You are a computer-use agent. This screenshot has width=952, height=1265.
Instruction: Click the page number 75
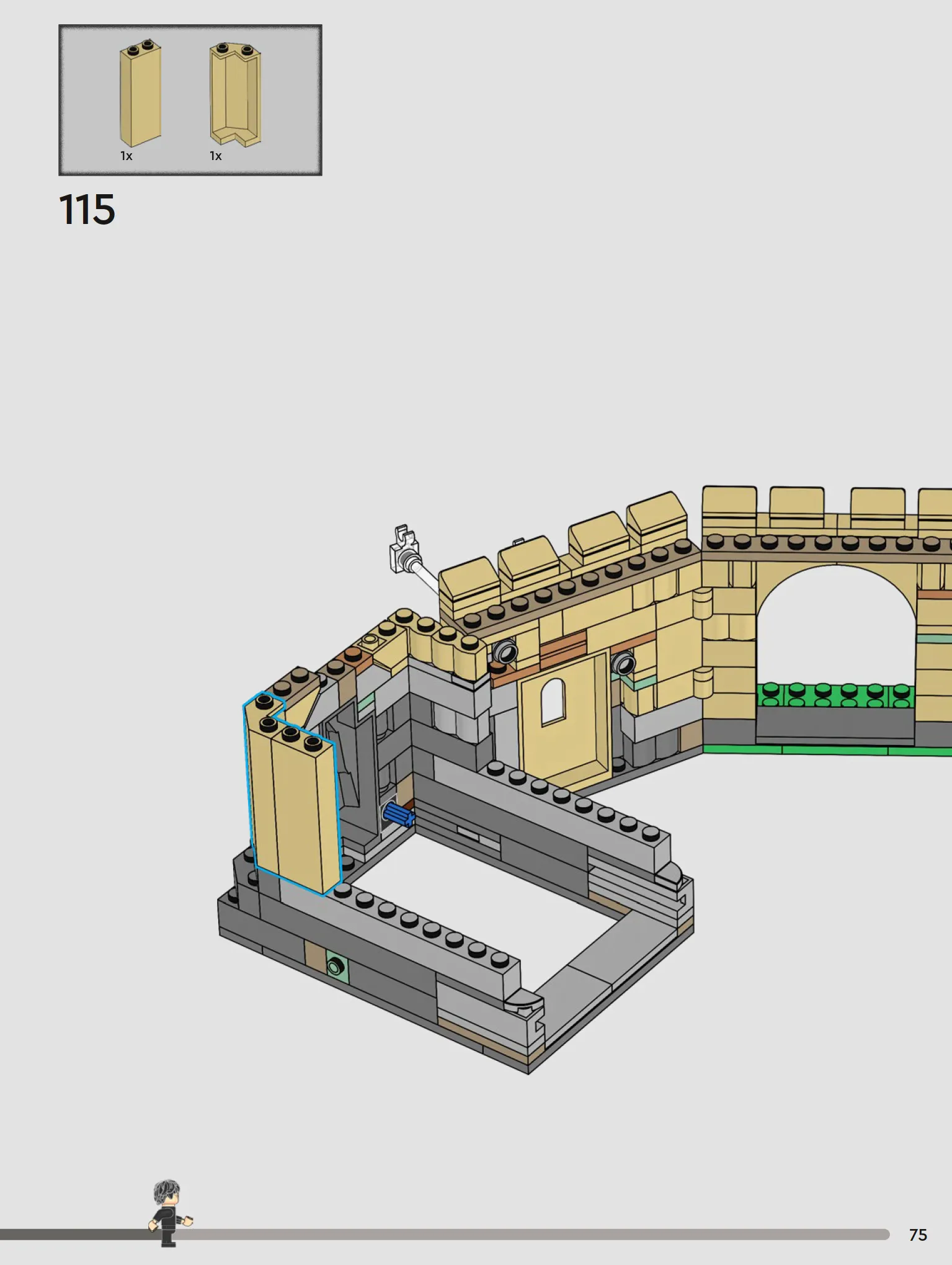point(918,1235)
